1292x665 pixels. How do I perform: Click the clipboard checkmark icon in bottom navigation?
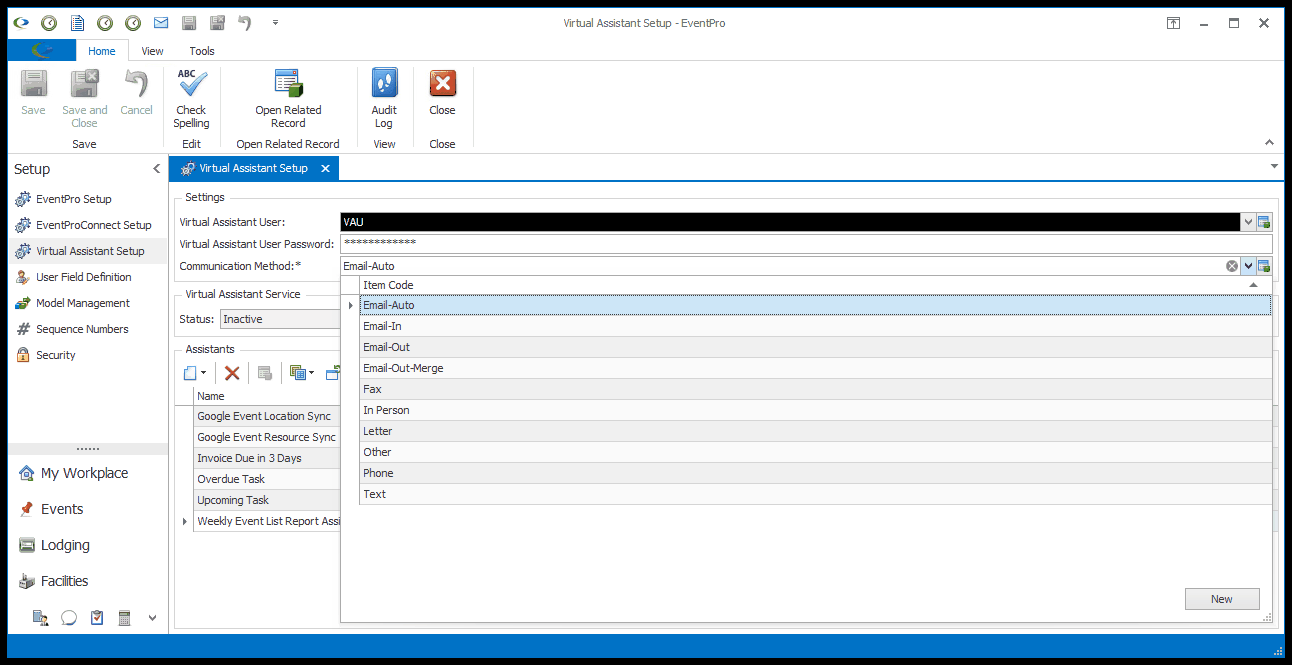97,617
